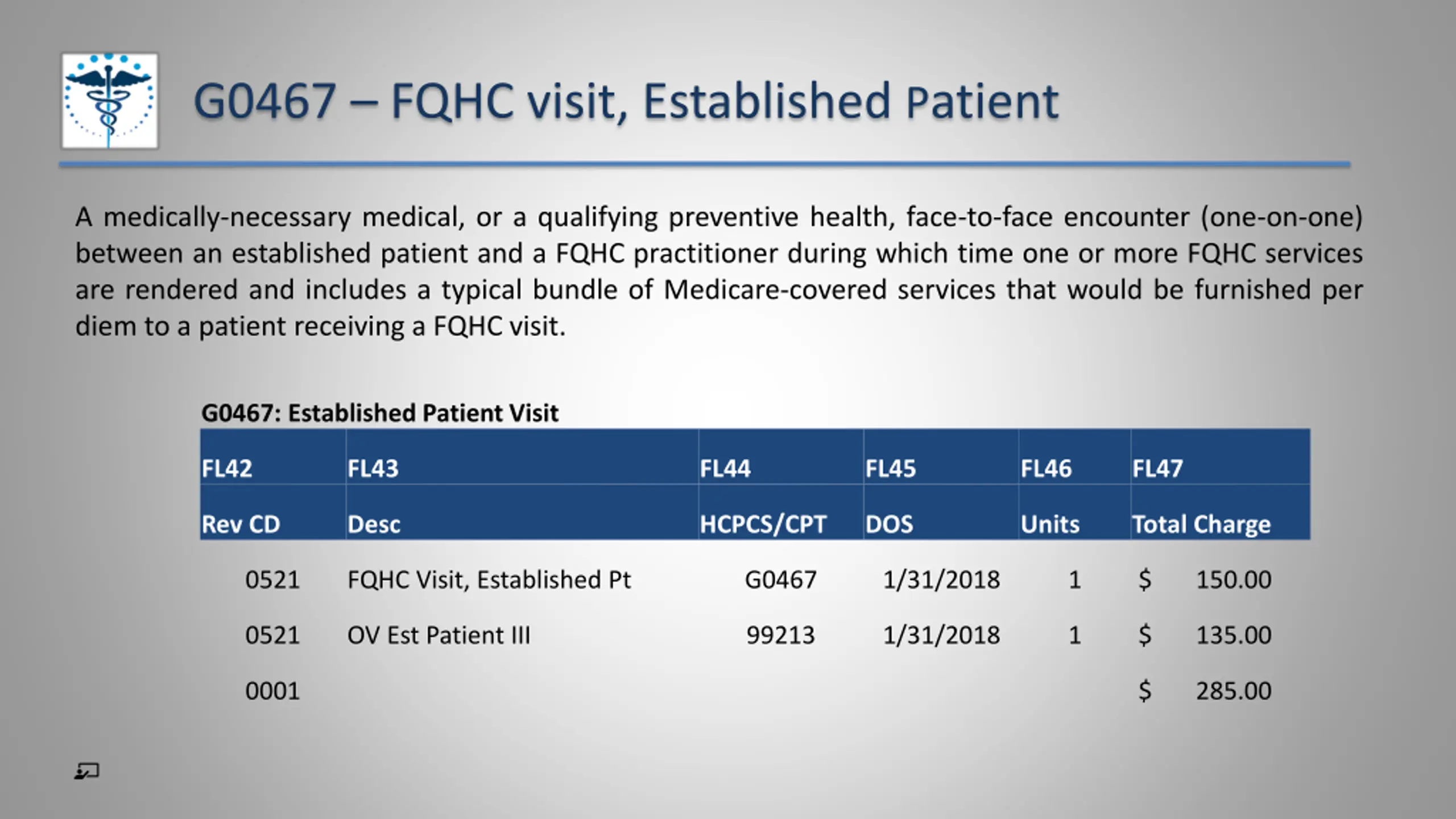Click the 0001 revenue code cell
The image size is (1456, 819).
click(272, 691)
